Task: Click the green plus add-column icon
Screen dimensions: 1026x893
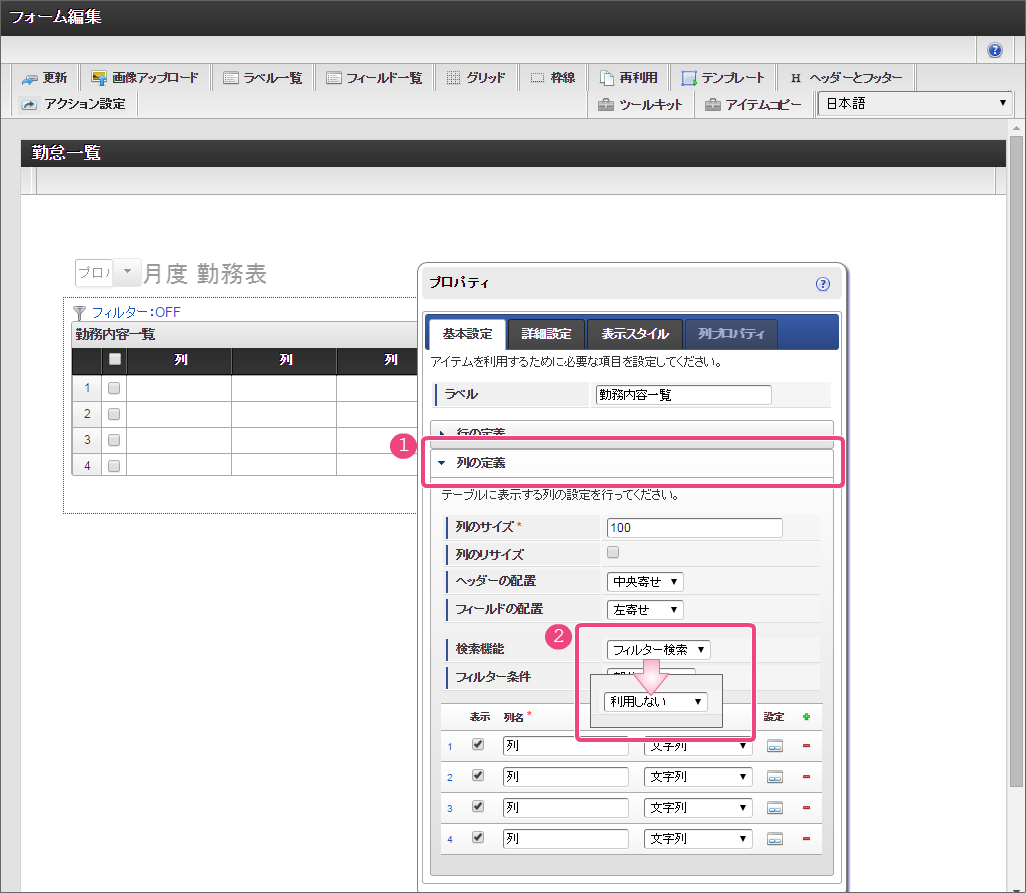Action: click(806, 716)
